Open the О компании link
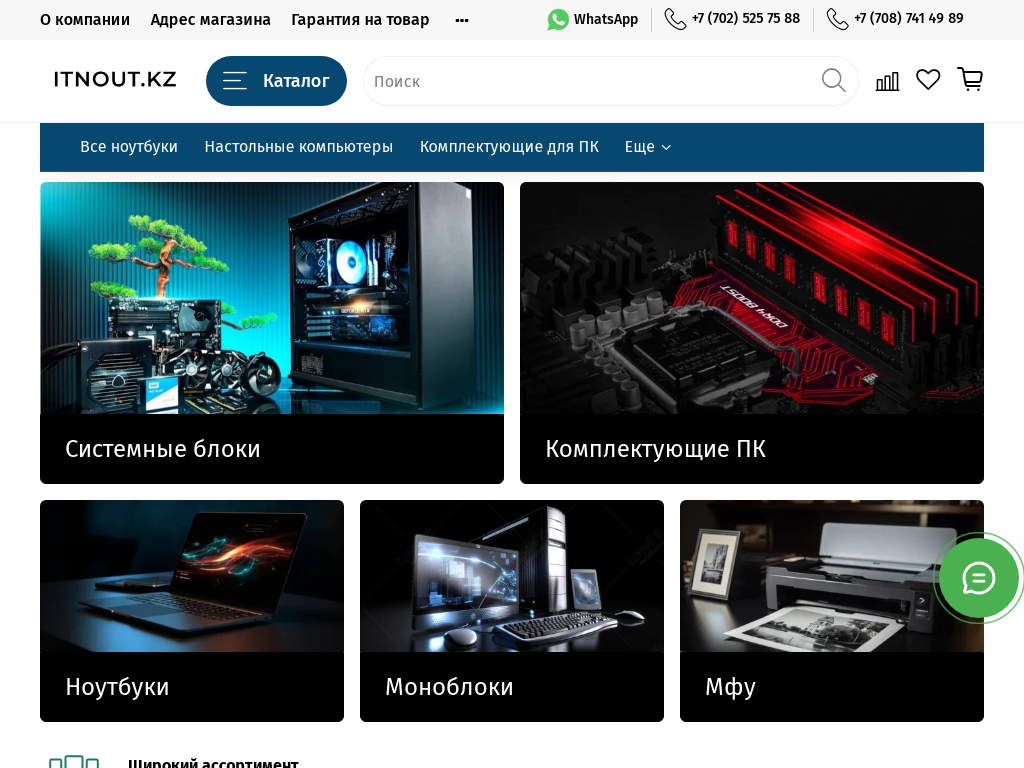The height and width of the screenshot is (768, 1024). (x=85, y=20)
